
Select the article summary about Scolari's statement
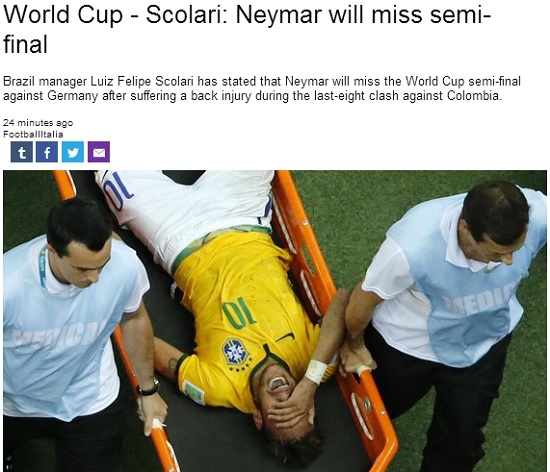pos(262,88)
